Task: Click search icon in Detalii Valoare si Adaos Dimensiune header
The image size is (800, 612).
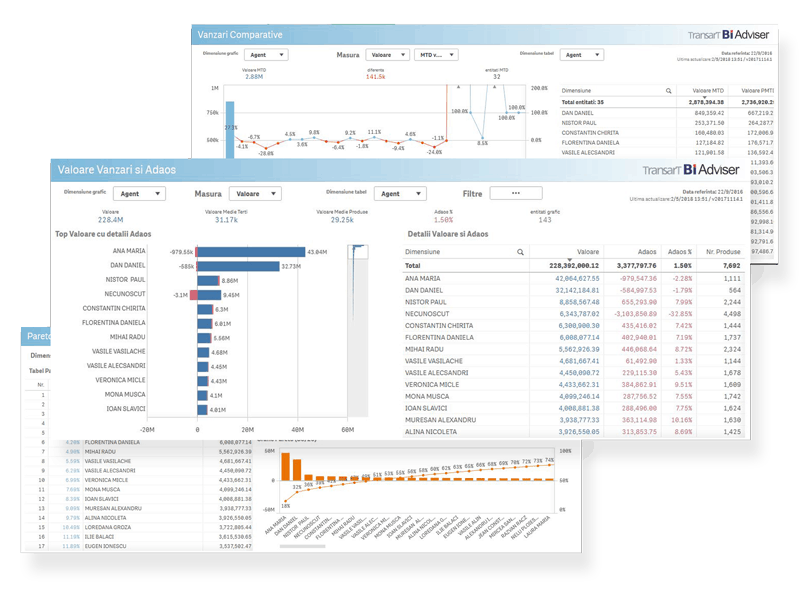Action: 520,253
